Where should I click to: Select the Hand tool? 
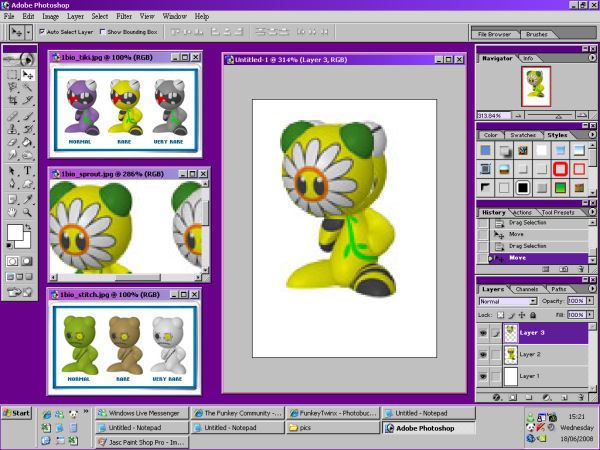pos(13,212)
